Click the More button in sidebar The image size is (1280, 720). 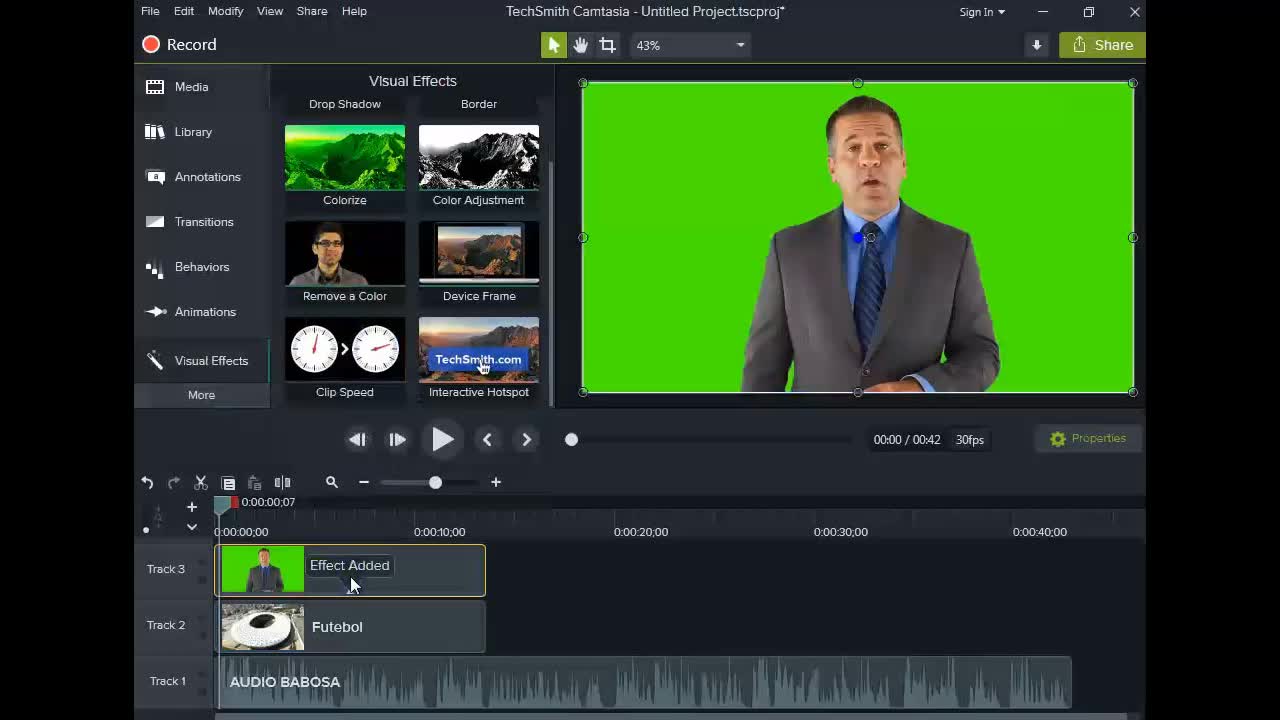pyautogui.click(x=202, y=395)
